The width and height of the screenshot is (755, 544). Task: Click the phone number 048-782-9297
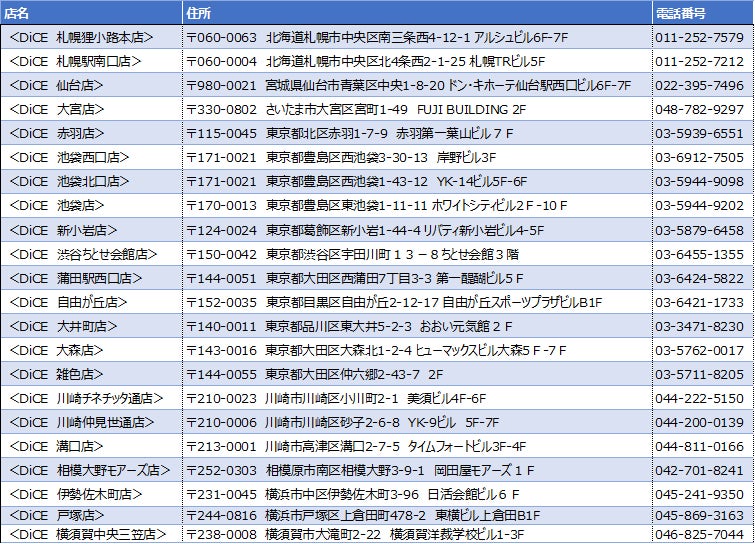coord(699,109)
